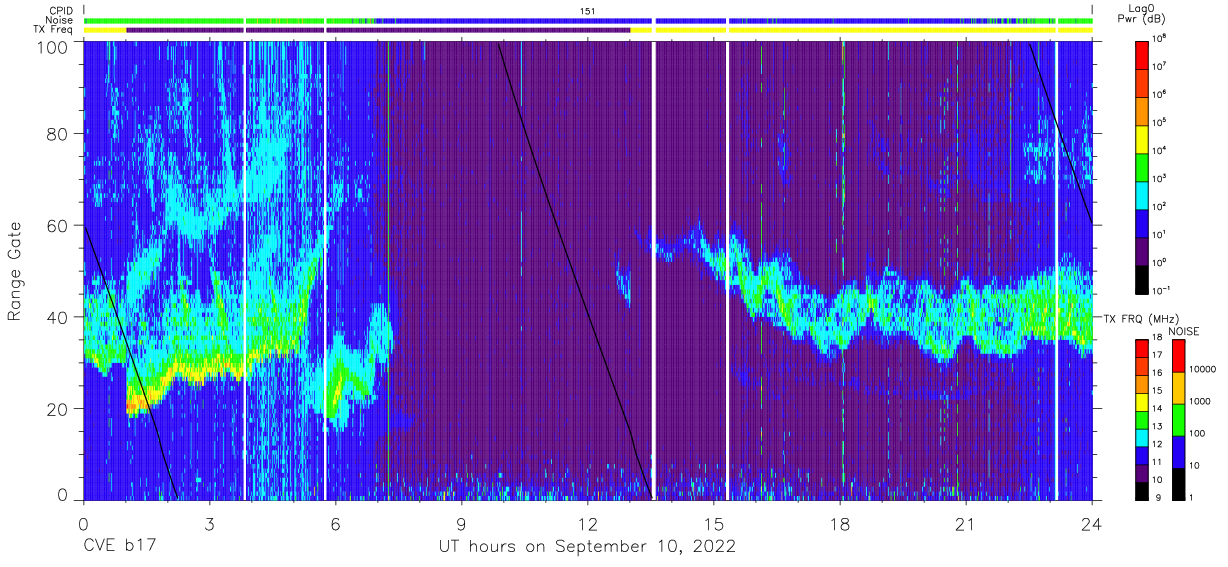Screen dimensions: 1228x567
Task: Click the 21 tick label on the UT hours axis
Action: tap(966, 523)
